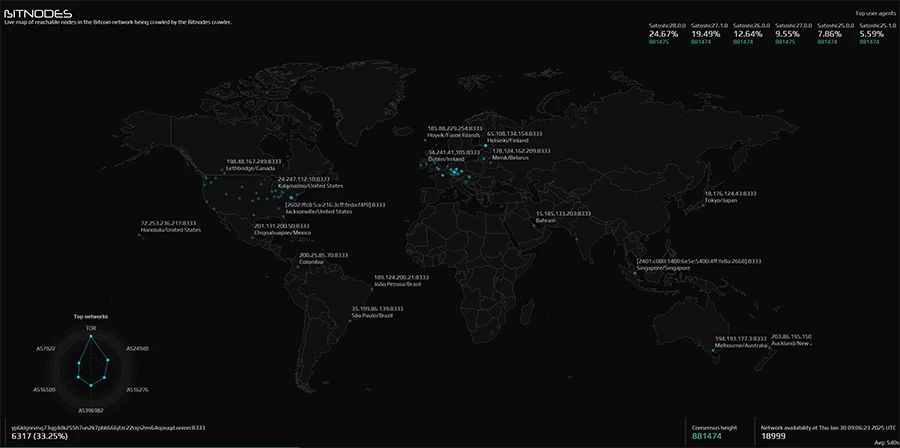
Task: Select the Dublin/Ireland node label
Action: click(x=446, y=159)
